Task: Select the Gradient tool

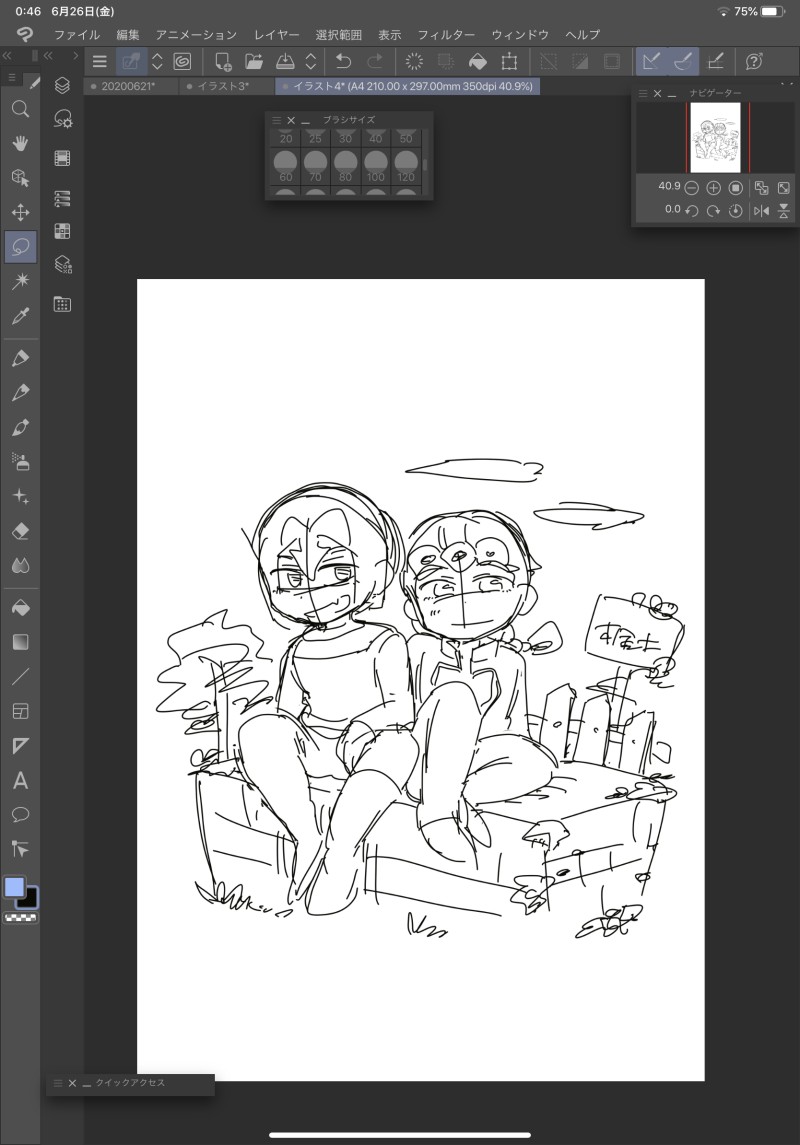Action: tap(20, 642)
